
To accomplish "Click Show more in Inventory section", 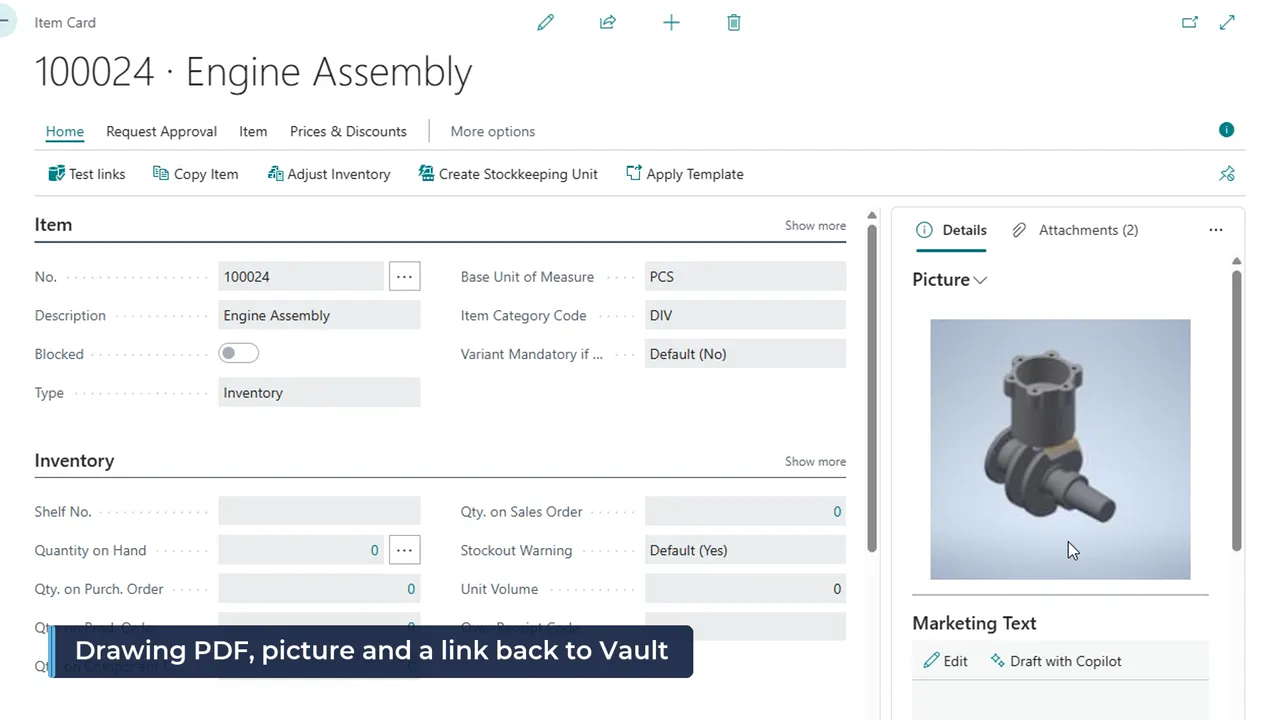I will click(815, 461).
